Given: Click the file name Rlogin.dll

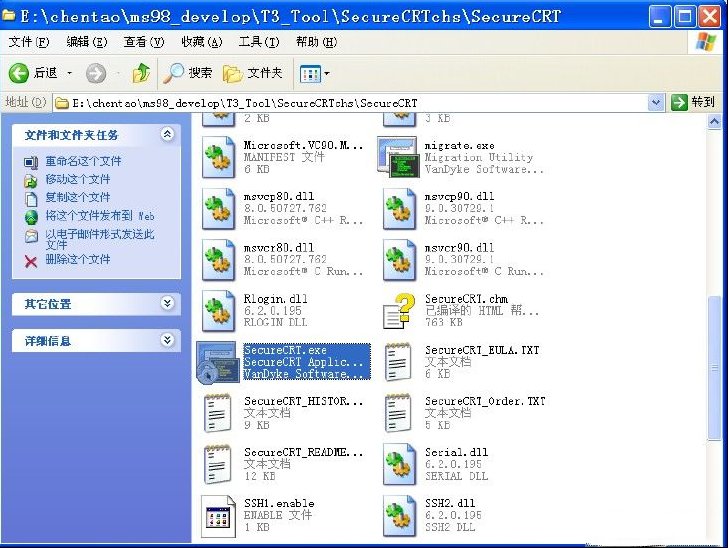Looking at the screenshot, I should tap(275, 299).
